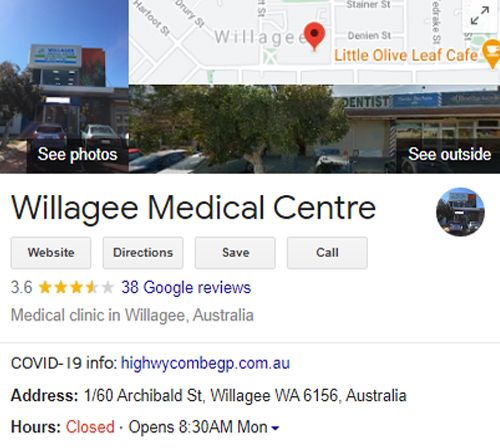The width and height of the screenshot is (500, 448).
Task: Click the red location pin on map
Action: (314, 37)
